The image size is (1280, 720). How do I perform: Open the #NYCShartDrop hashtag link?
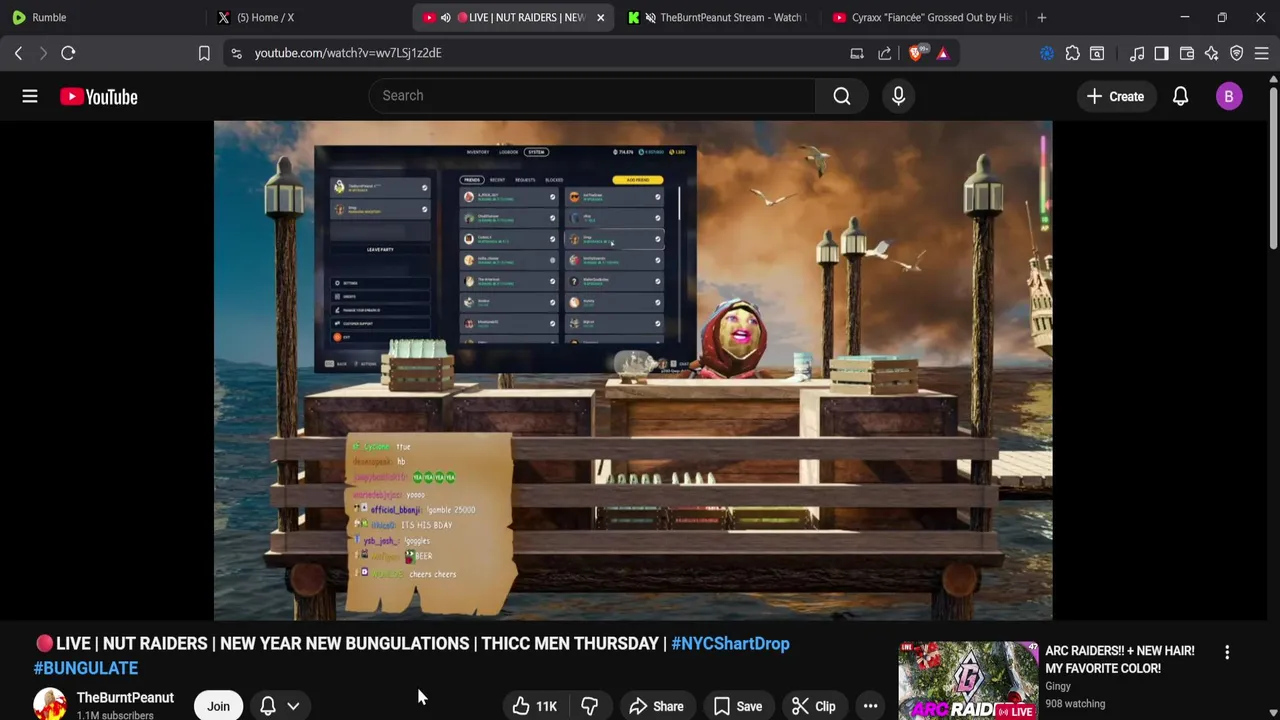point(730,643)
